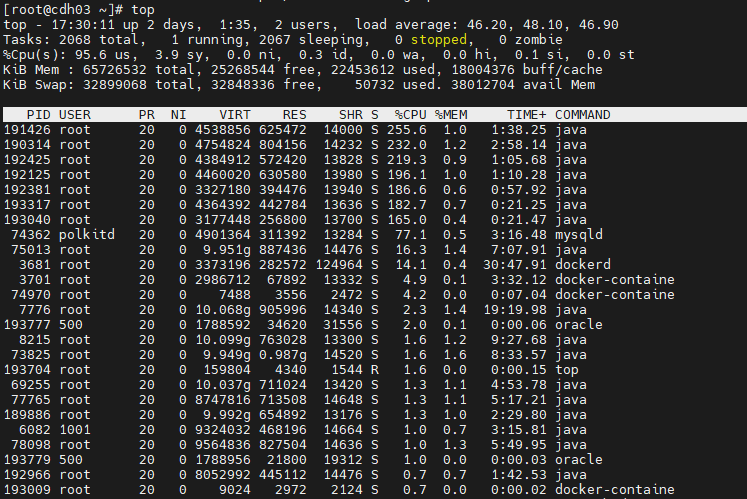Image resolution: width=747 pixels, height=499 pixels.
Task: Click the 255.6 CPU value
Action: click(x=407, y=130)
